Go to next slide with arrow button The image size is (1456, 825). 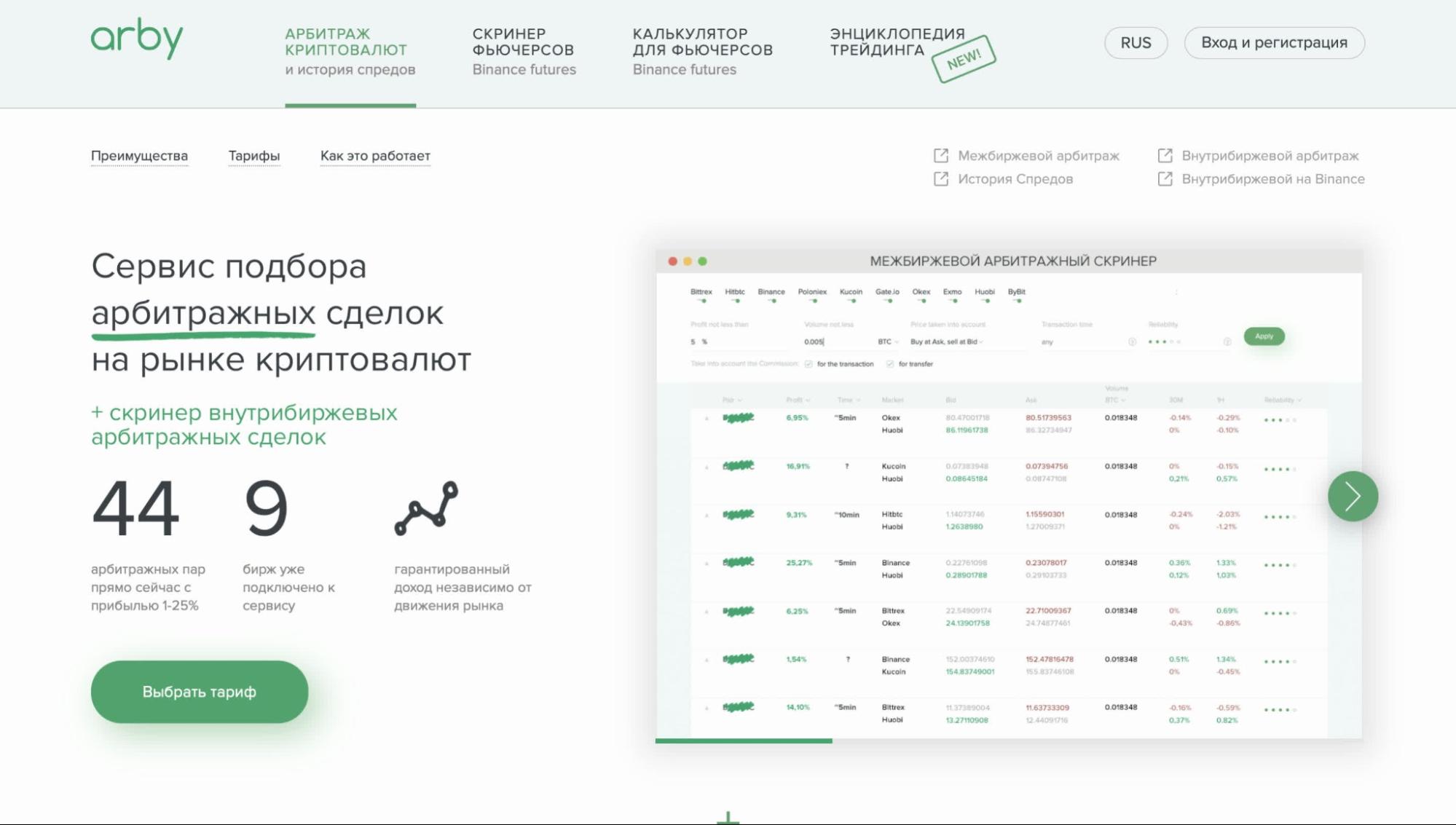click(x=1353, y=497)
